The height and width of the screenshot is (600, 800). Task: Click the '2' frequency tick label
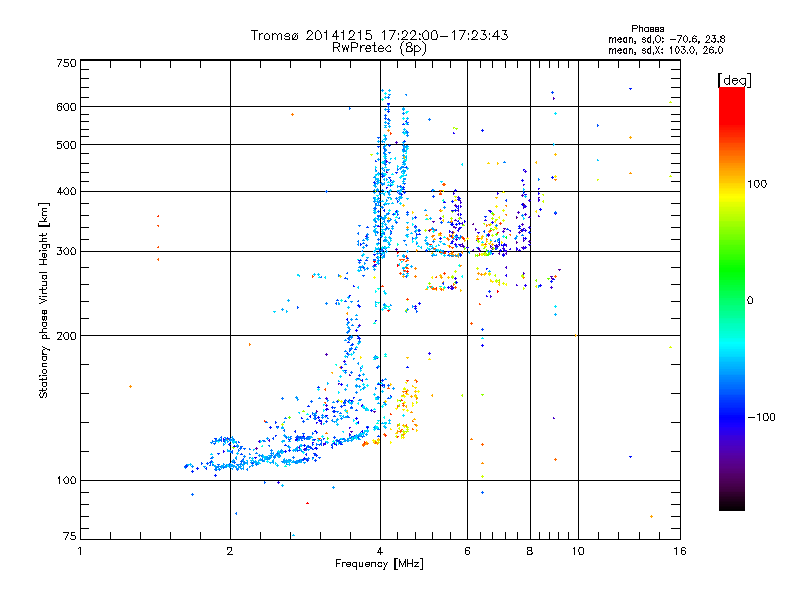coord(230,551)
